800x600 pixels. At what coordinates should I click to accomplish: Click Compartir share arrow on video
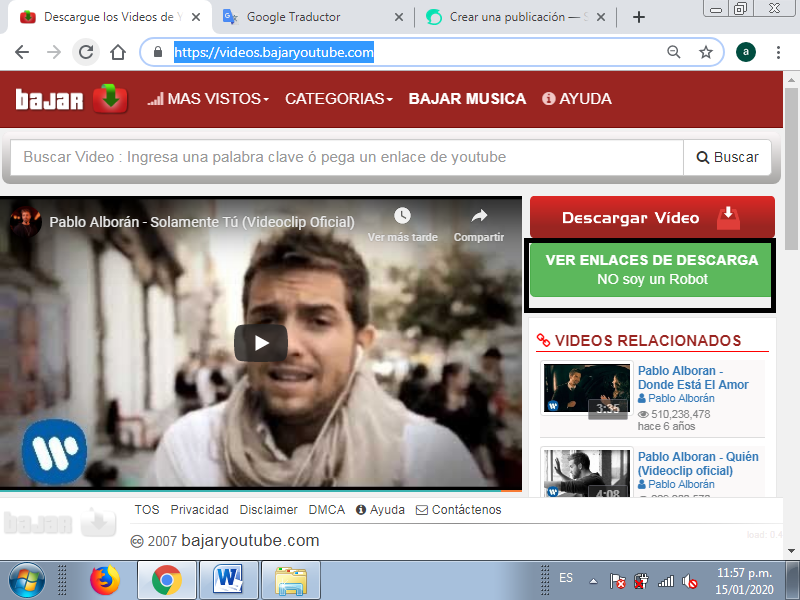pyautogui.click(x=479, y=216)
